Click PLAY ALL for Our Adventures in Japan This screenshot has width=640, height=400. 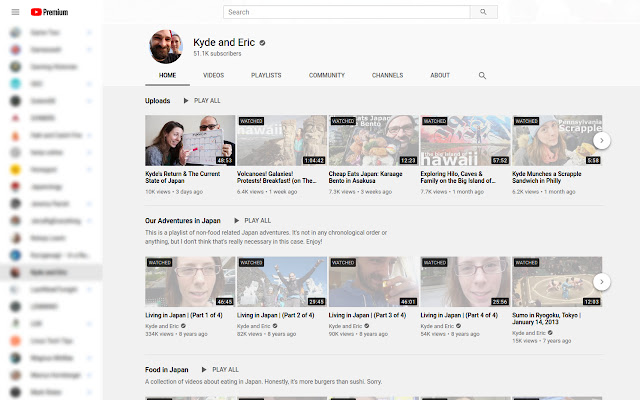[x=258, y=220]
